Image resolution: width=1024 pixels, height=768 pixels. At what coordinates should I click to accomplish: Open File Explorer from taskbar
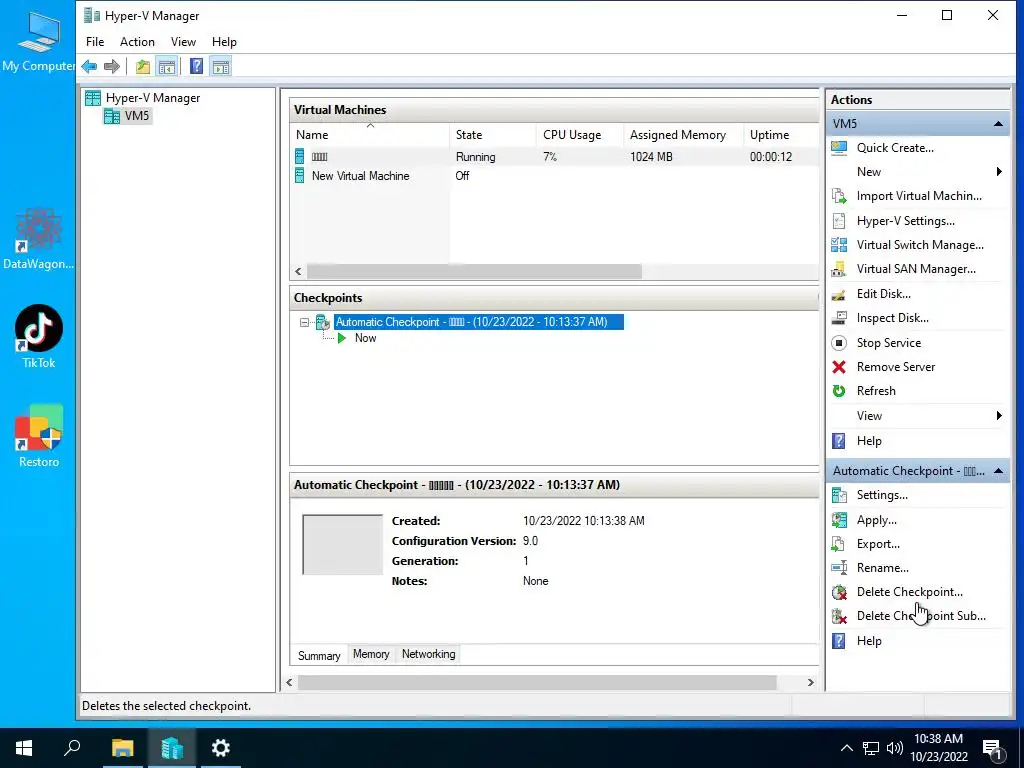(122, 748)
